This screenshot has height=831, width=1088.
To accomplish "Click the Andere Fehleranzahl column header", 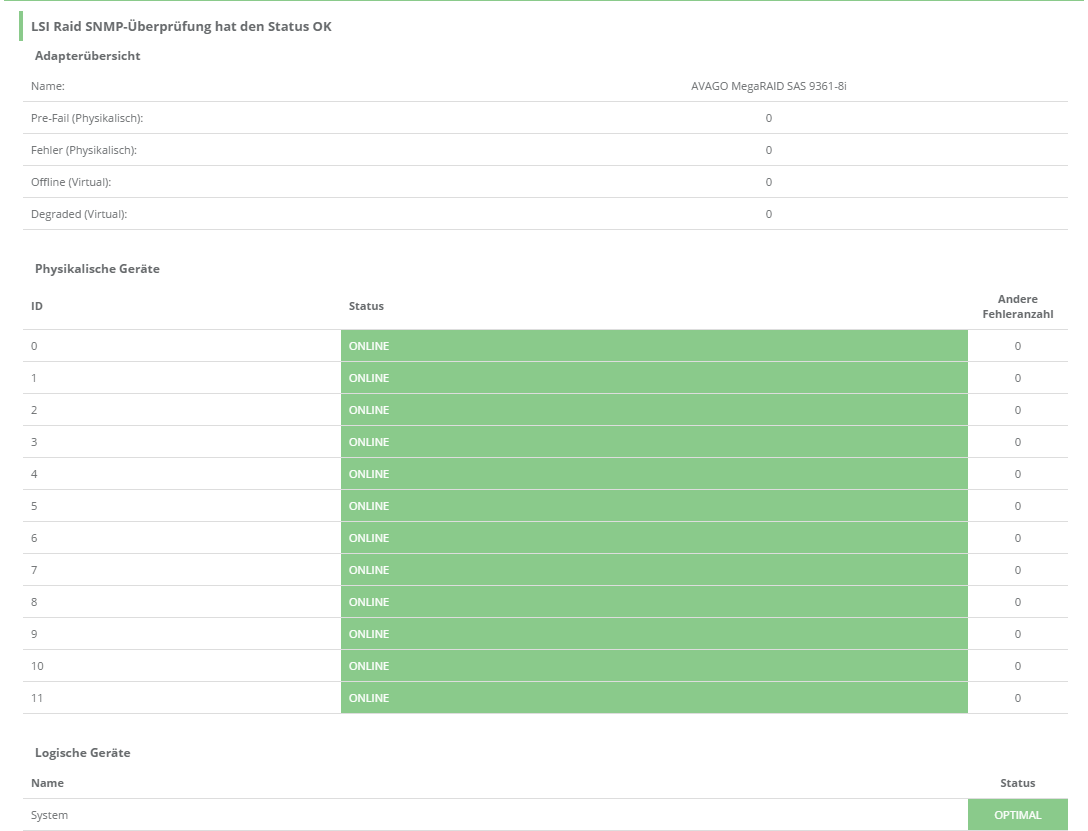I will click(x=1017, y=306).
